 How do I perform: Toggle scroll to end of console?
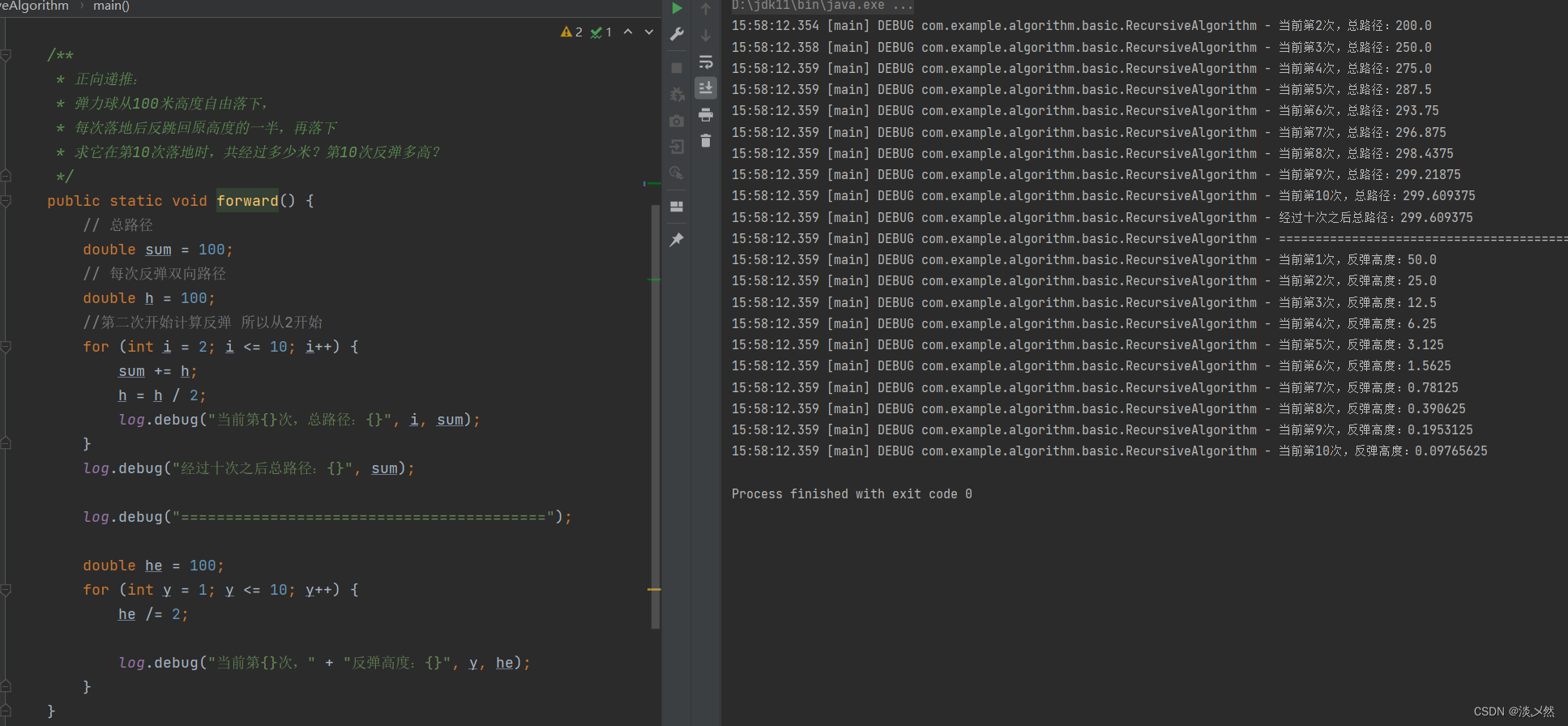pyautogui.click(x=706, y=88)
